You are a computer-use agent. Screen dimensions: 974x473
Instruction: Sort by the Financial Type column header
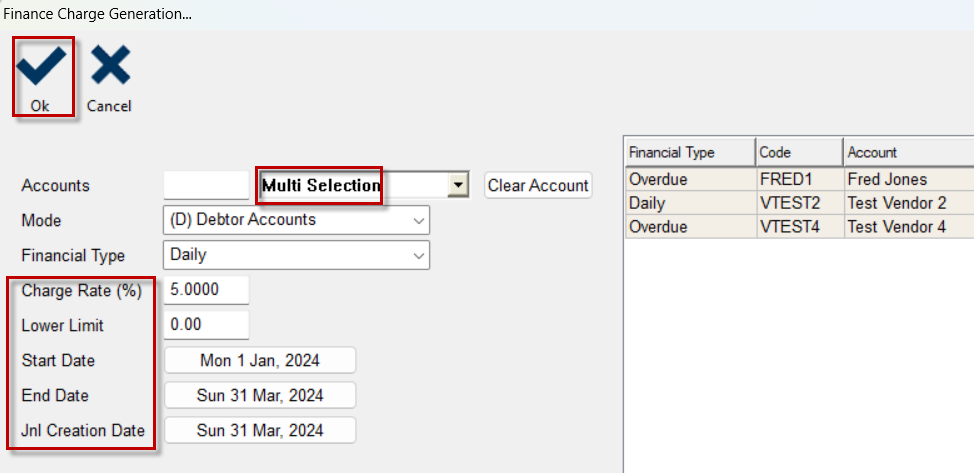691,152
